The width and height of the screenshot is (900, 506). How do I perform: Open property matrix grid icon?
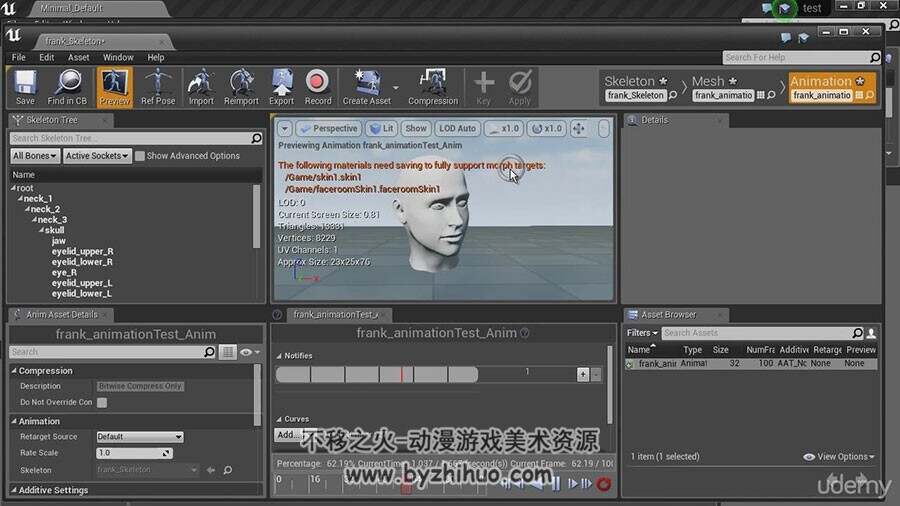pyautogui.click(x=227, y=352)
